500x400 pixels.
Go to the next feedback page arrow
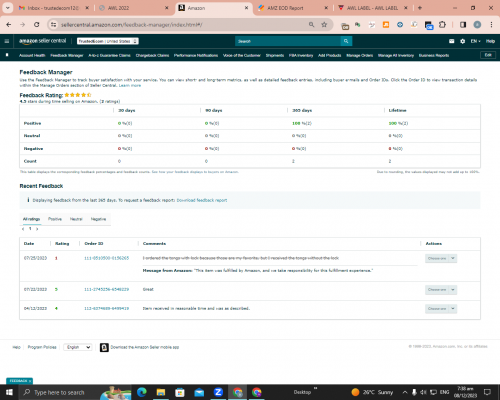tap(37, 229)
